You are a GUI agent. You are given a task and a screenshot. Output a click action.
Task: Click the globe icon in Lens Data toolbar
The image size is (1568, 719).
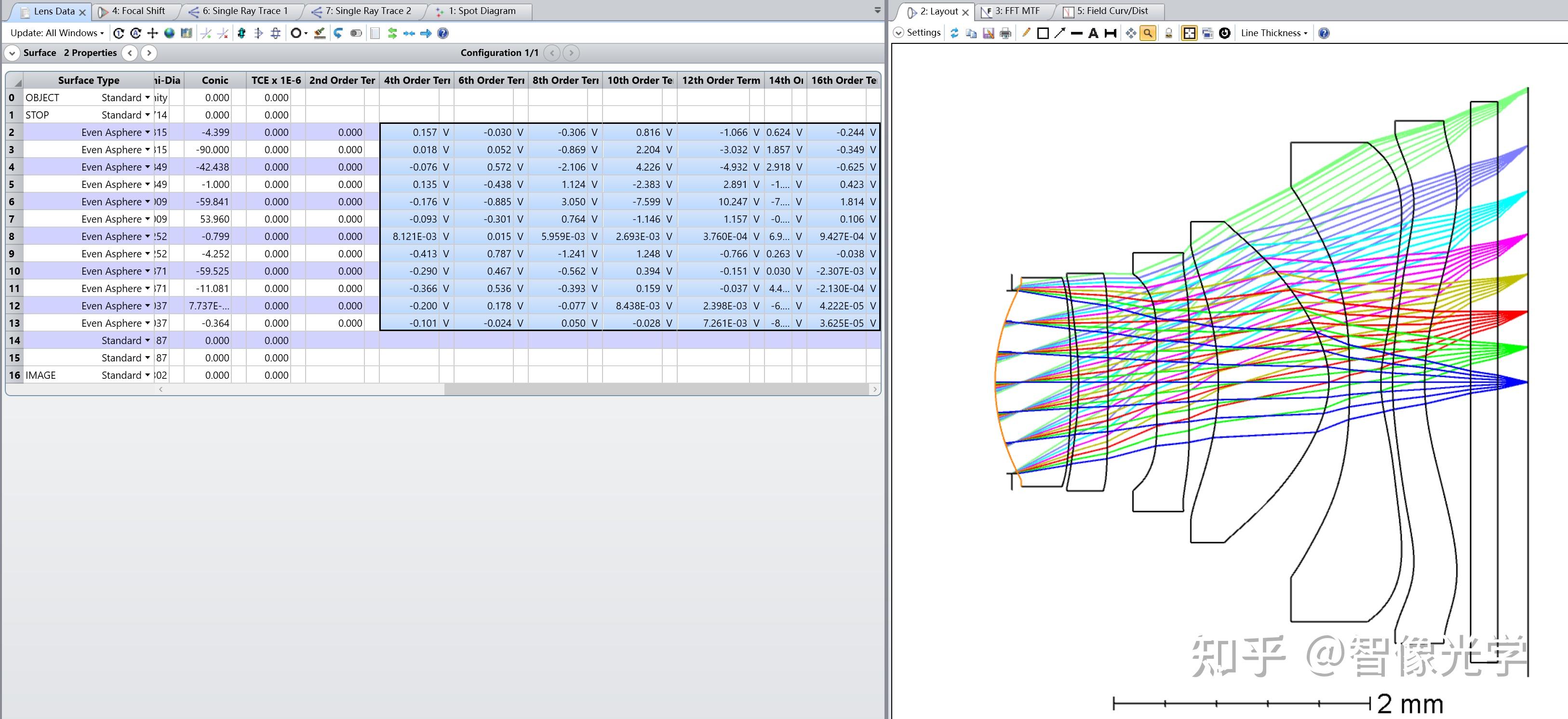coord(169,33)
